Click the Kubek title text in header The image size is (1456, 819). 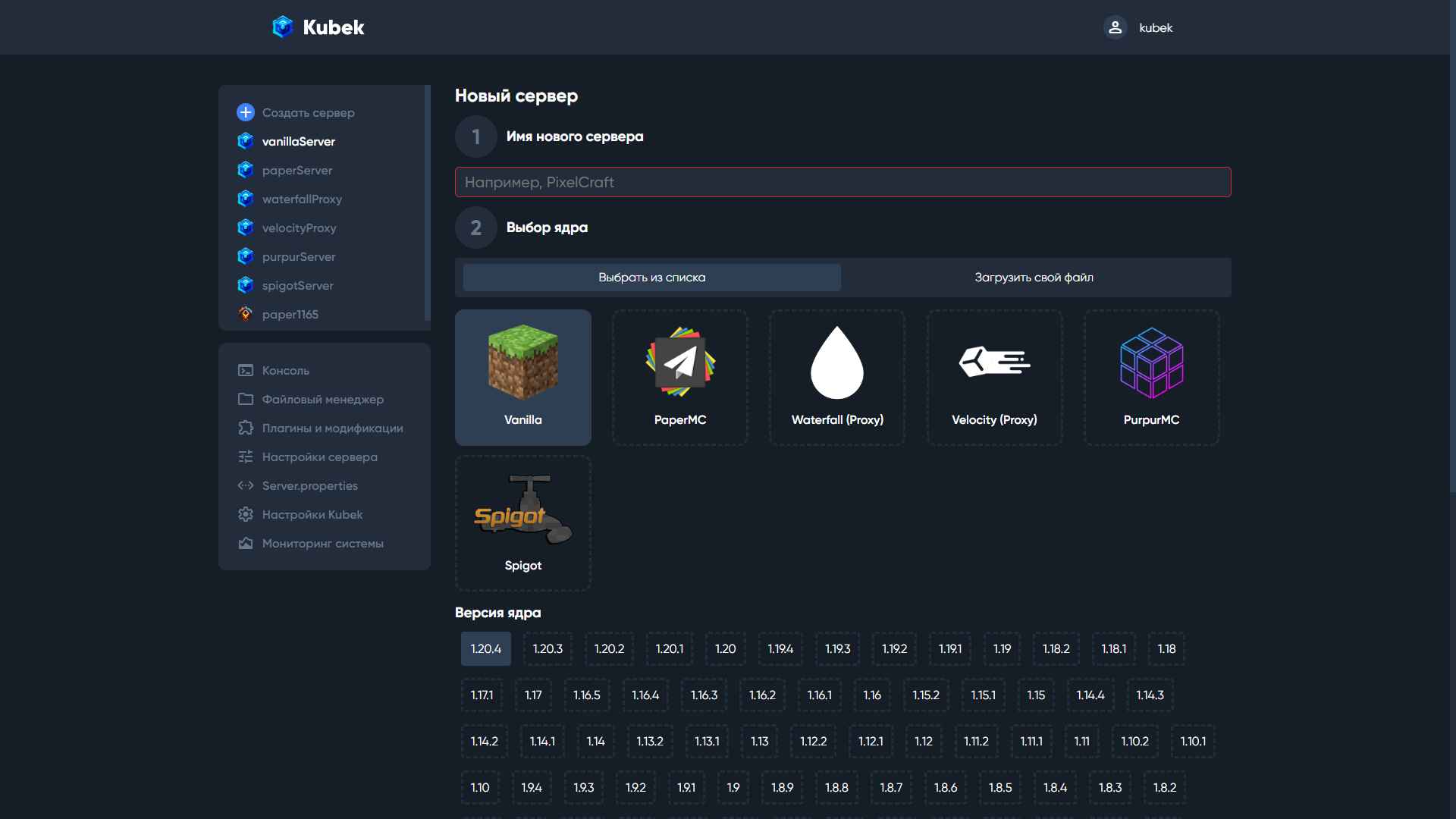334,27
